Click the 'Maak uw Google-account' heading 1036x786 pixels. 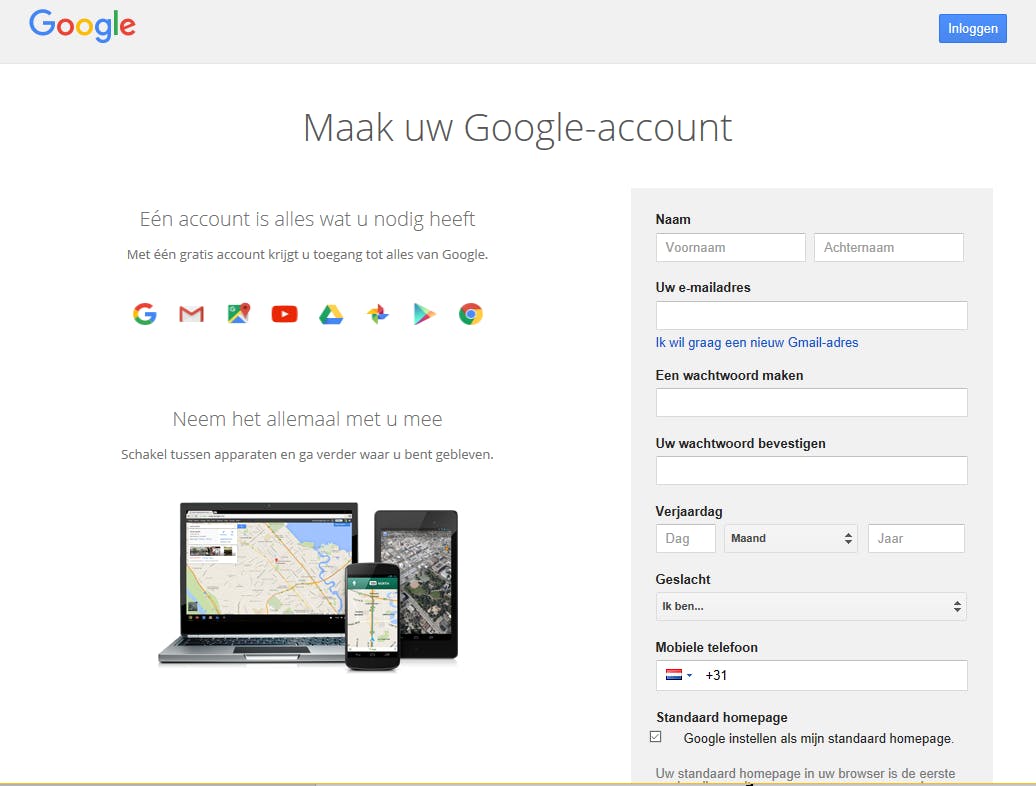(x=517, y=127)
